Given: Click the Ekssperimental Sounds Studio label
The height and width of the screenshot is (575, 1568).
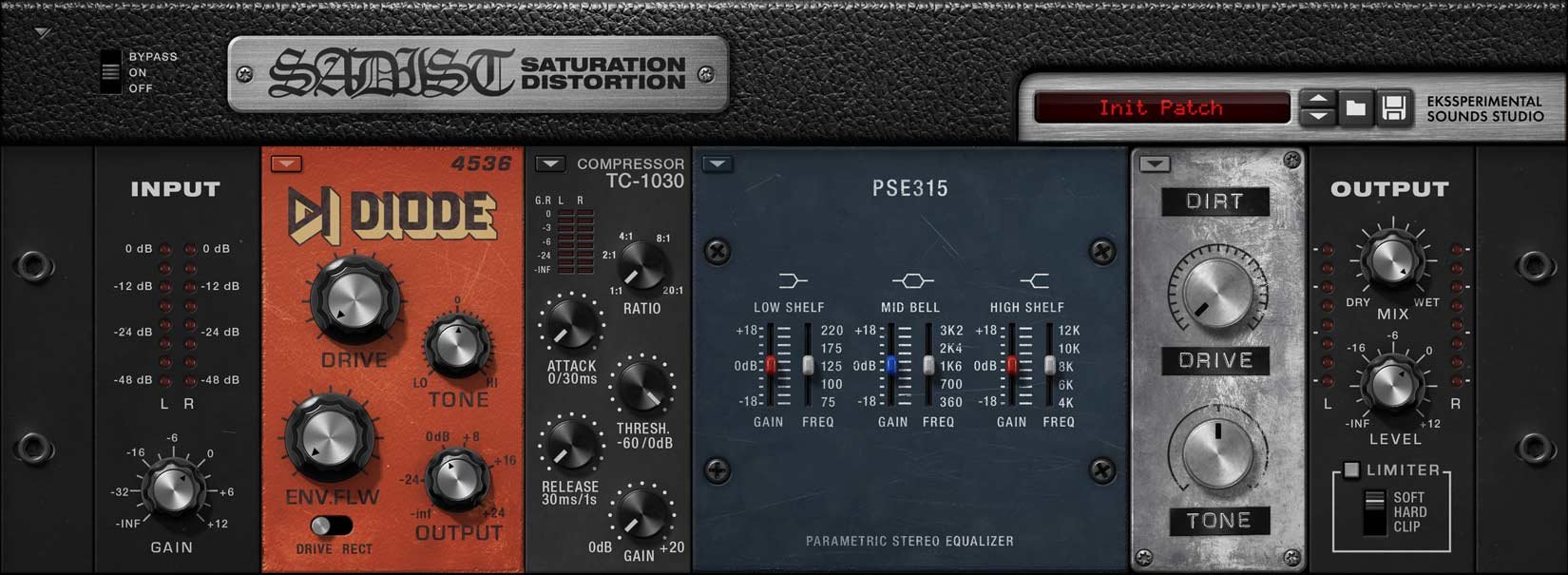Looking at the screenshot, I should click(x=1484, y=108).
